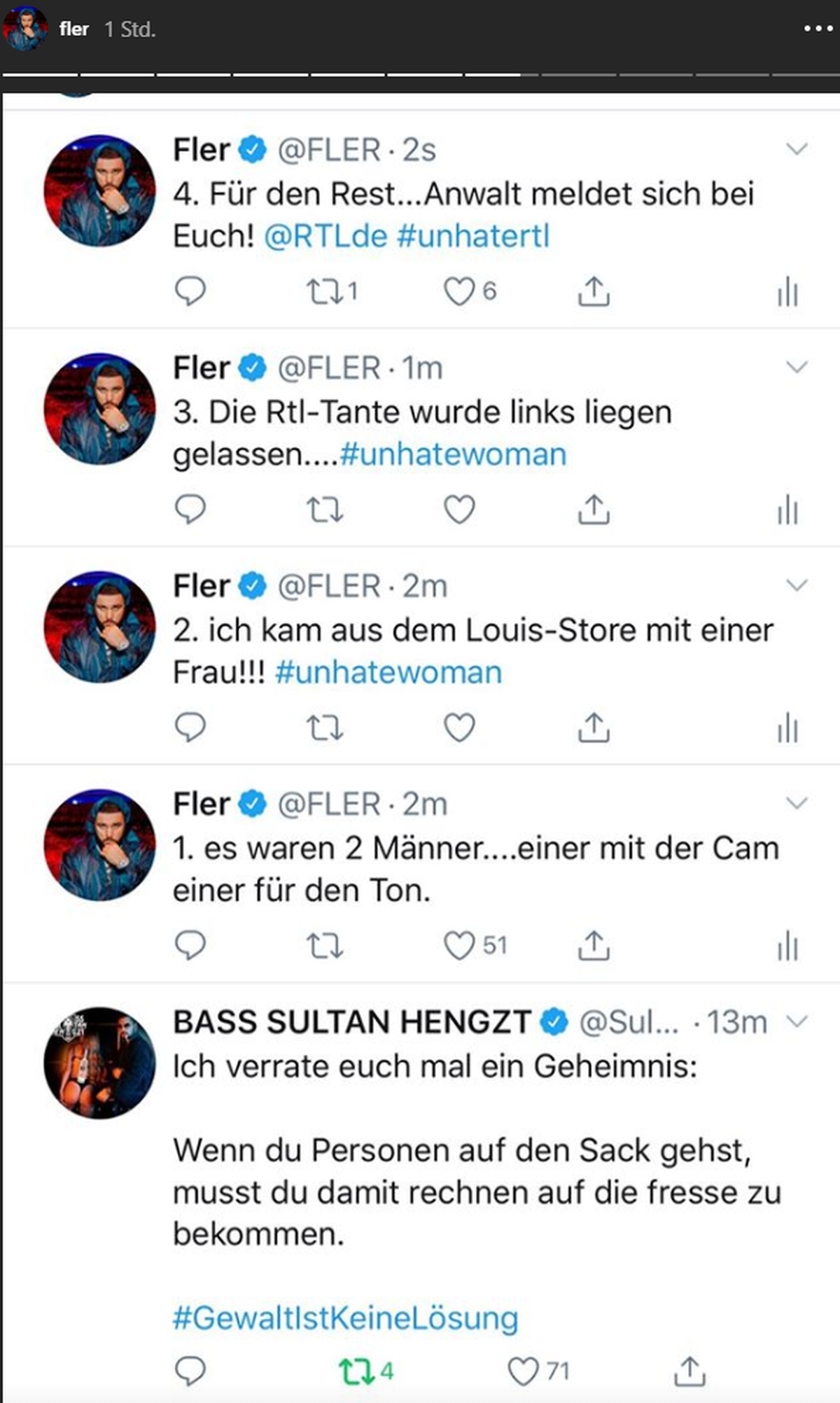This screenshot has height=1403, width=840.
Task: Like the '3. Die Rtl-Tante' tweet
Action: pyautogui.click(x=460, y=510)
